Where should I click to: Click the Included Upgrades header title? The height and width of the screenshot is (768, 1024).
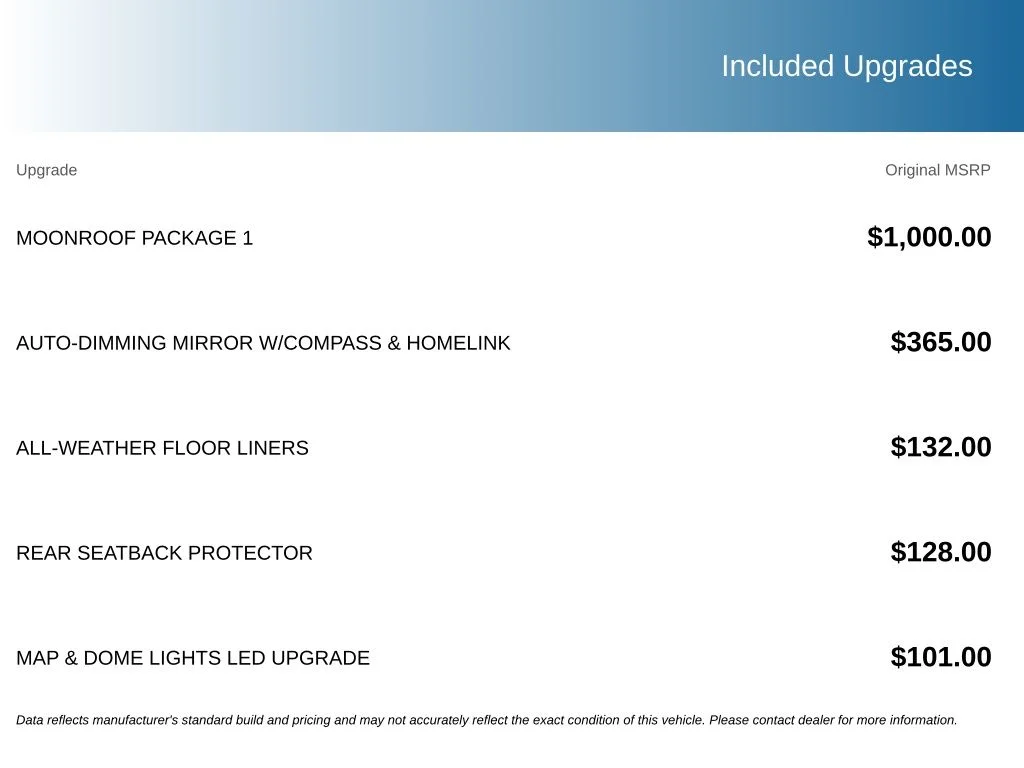pyautogui.click(x=846, y=66)
